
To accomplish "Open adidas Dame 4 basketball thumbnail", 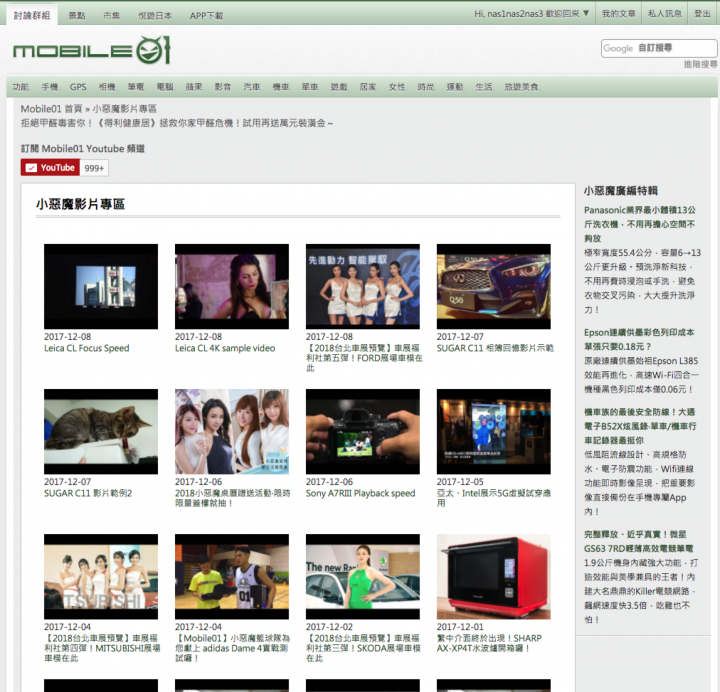I will (x=232, y=577).
